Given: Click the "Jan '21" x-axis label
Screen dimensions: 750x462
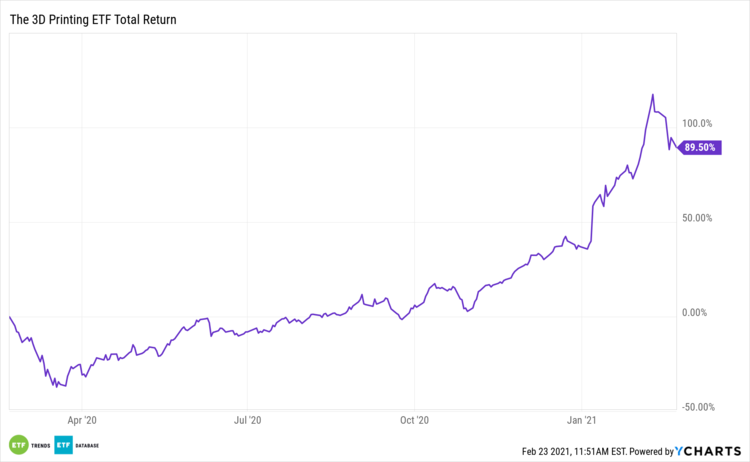Looking at the screenshot, I should (582, 420).
